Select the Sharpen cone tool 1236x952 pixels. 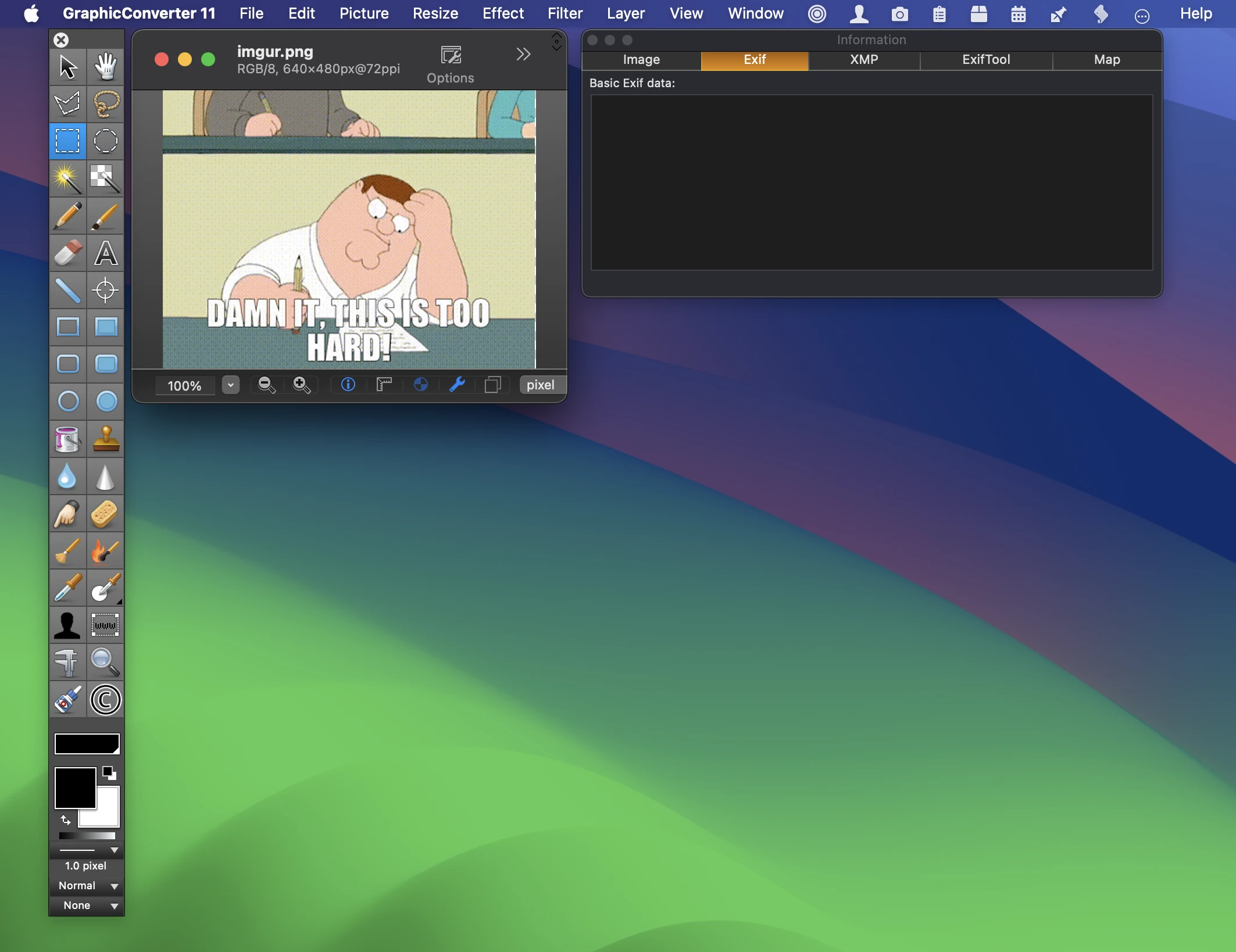pos(106,476)
